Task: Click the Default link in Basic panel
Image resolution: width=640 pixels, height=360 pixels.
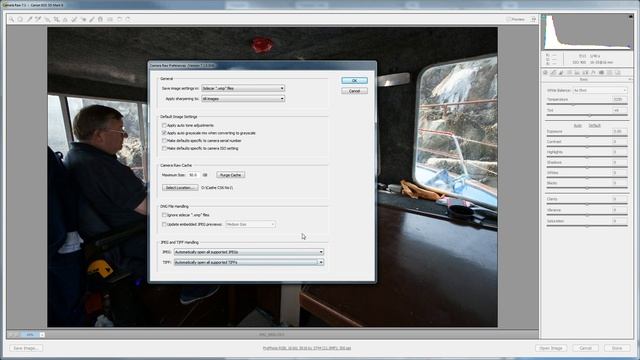Action: click(x=594, y=126)
